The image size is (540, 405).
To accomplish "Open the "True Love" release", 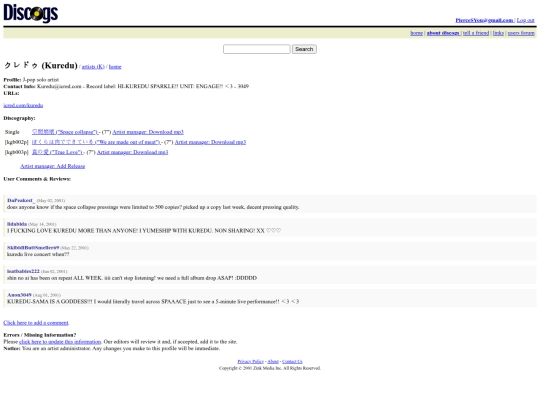I will (57, 152).
